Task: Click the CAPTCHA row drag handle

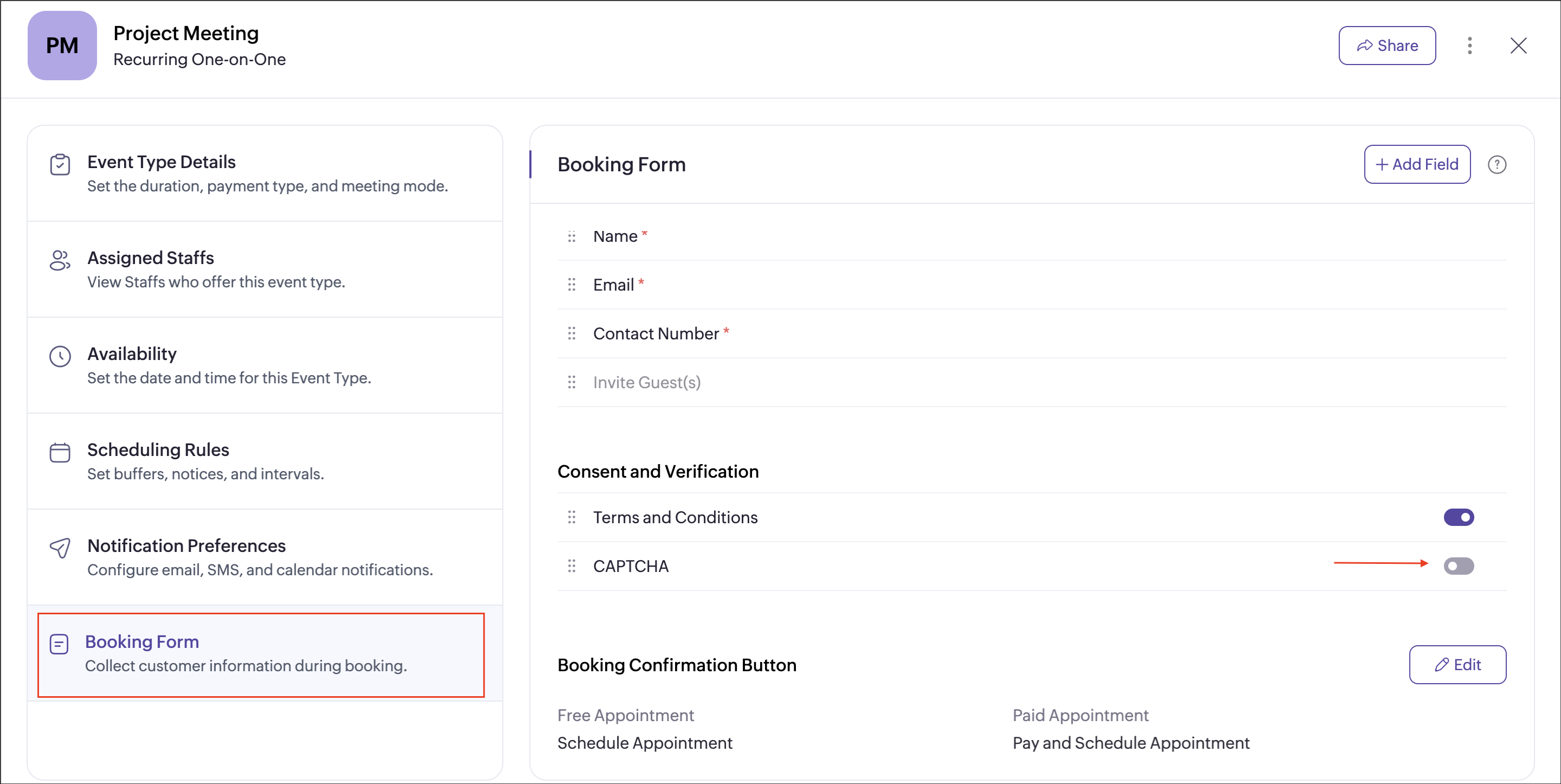Action: click(571, 566)
